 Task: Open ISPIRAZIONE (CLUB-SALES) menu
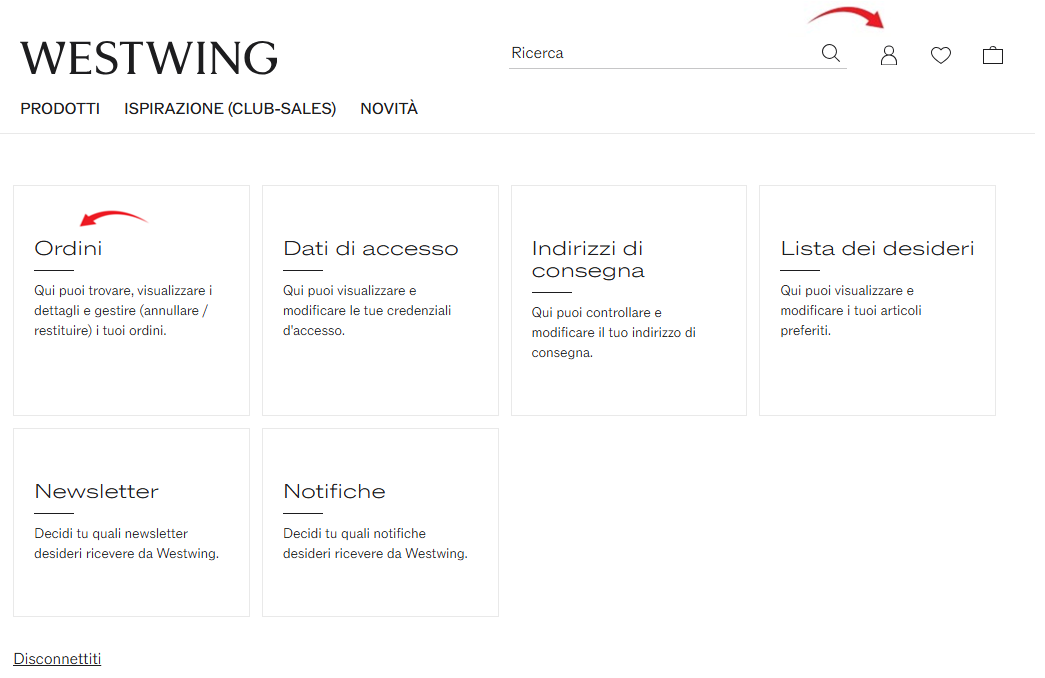230,109
